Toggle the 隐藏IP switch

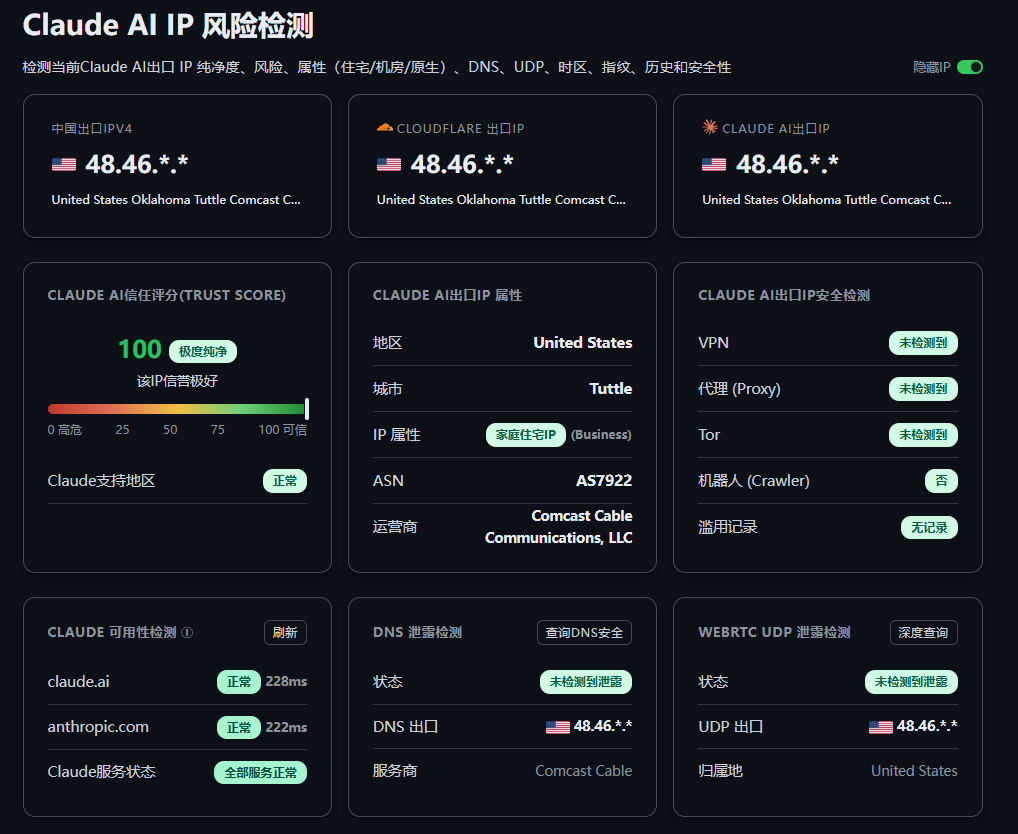pos(969,67)
